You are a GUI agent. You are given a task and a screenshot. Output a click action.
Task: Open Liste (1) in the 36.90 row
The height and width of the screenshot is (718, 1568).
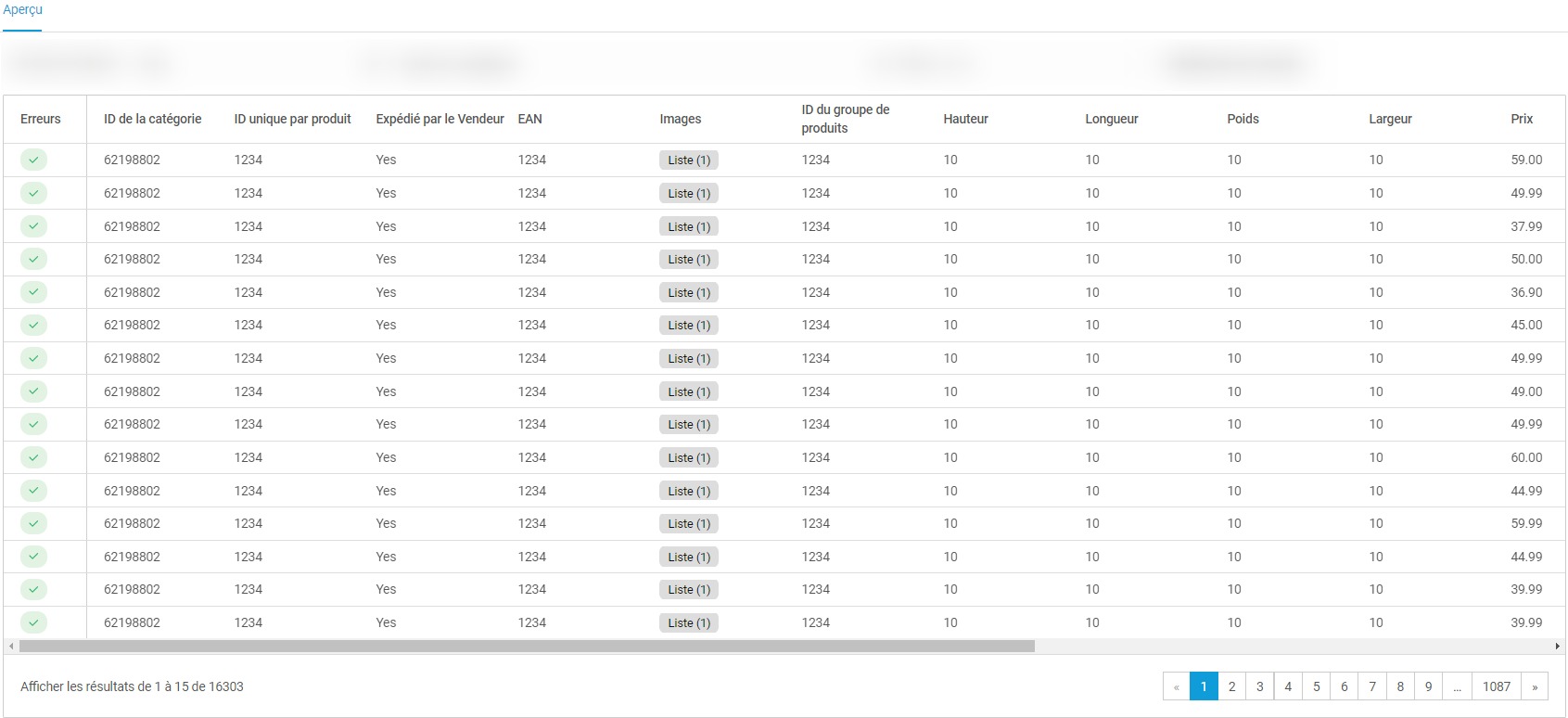click(x=689, y=292)
